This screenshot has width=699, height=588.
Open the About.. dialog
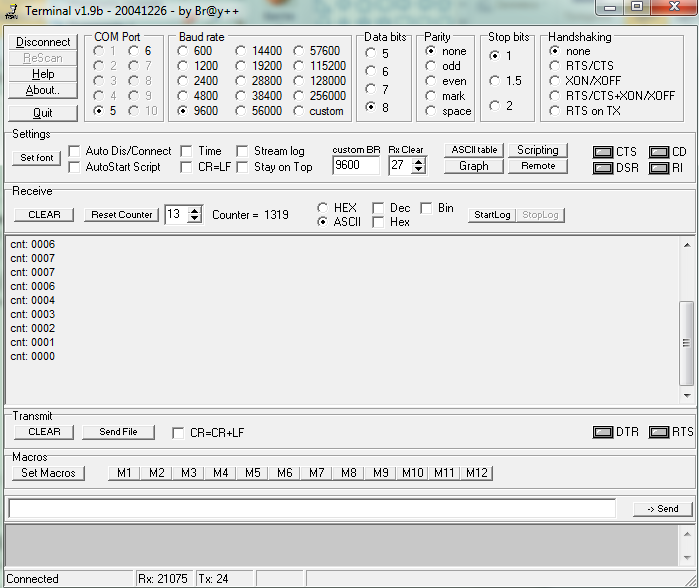(43, 90)
